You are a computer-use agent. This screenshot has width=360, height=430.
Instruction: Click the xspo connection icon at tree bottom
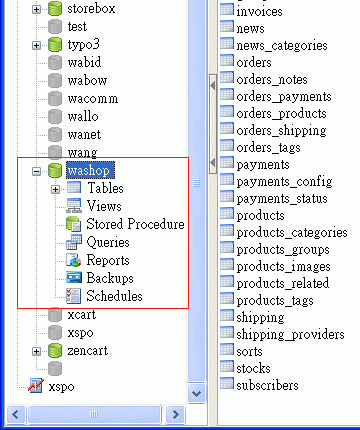tap(36, 386)
